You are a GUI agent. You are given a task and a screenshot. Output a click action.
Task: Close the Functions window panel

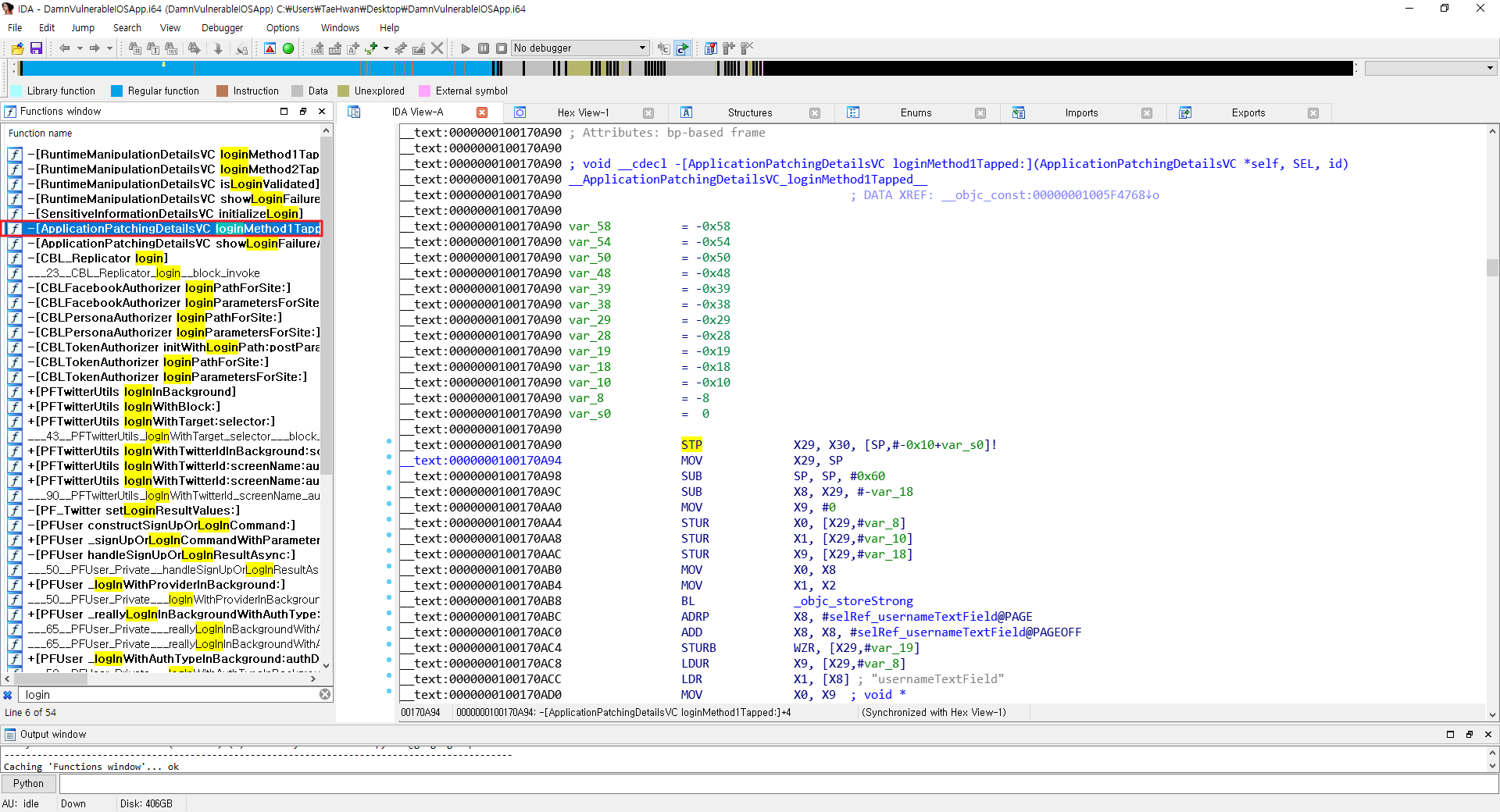coord(322,112)
